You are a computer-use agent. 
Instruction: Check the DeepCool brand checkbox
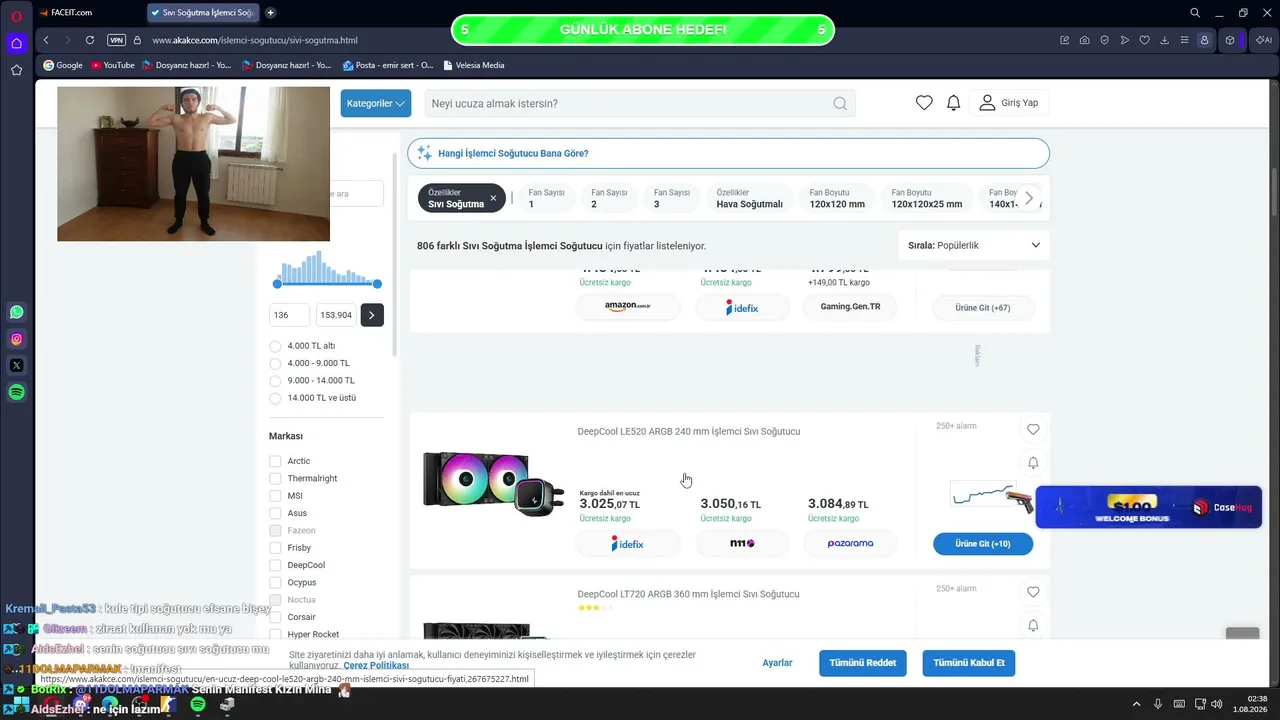tap(275, 565)
